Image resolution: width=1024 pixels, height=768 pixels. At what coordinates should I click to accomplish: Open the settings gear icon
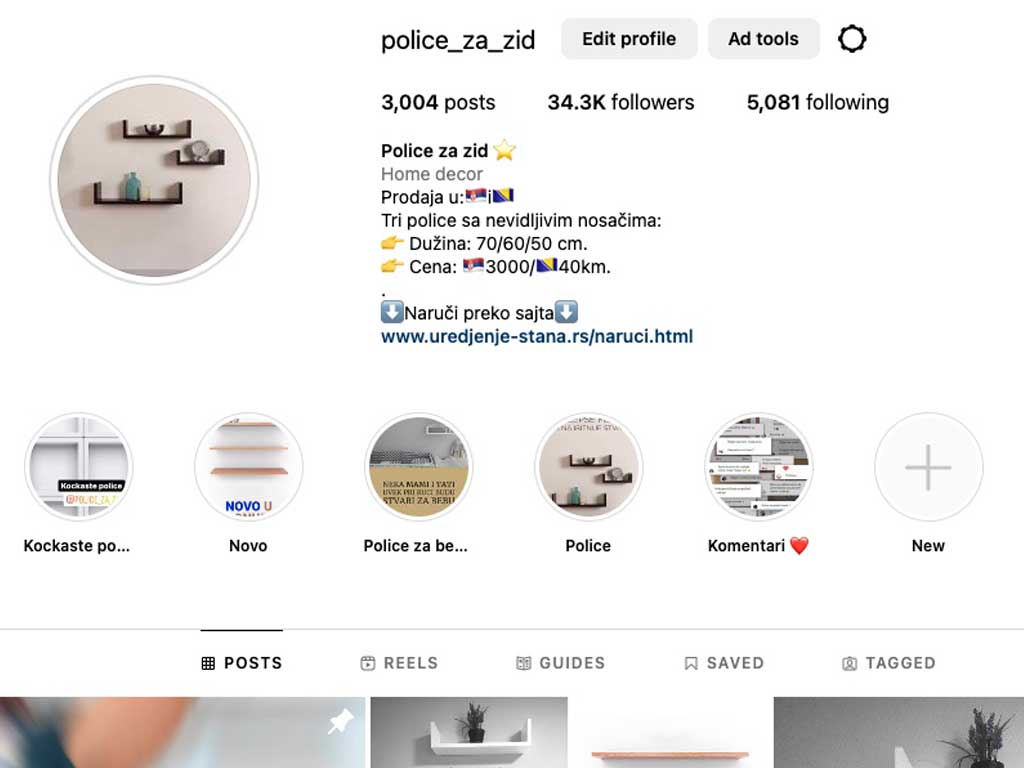click(x=852, y=39)
